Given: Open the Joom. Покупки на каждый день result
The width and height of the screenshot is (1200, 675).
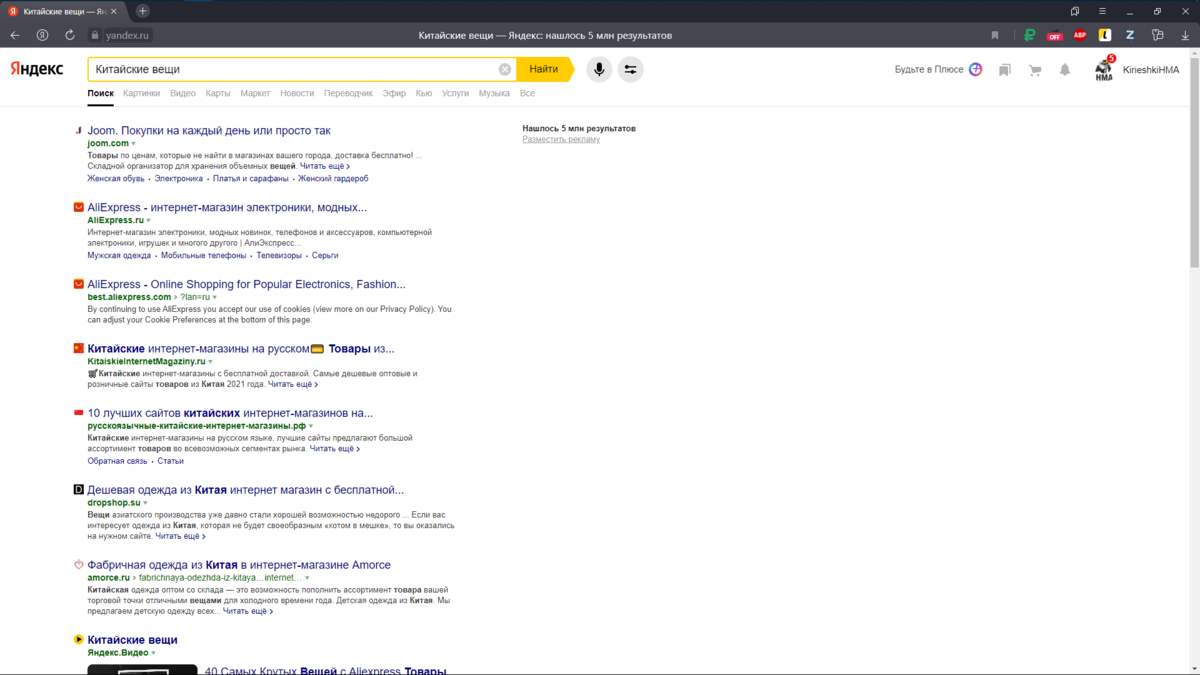Looking at the screenshot, I should point(209,130).
